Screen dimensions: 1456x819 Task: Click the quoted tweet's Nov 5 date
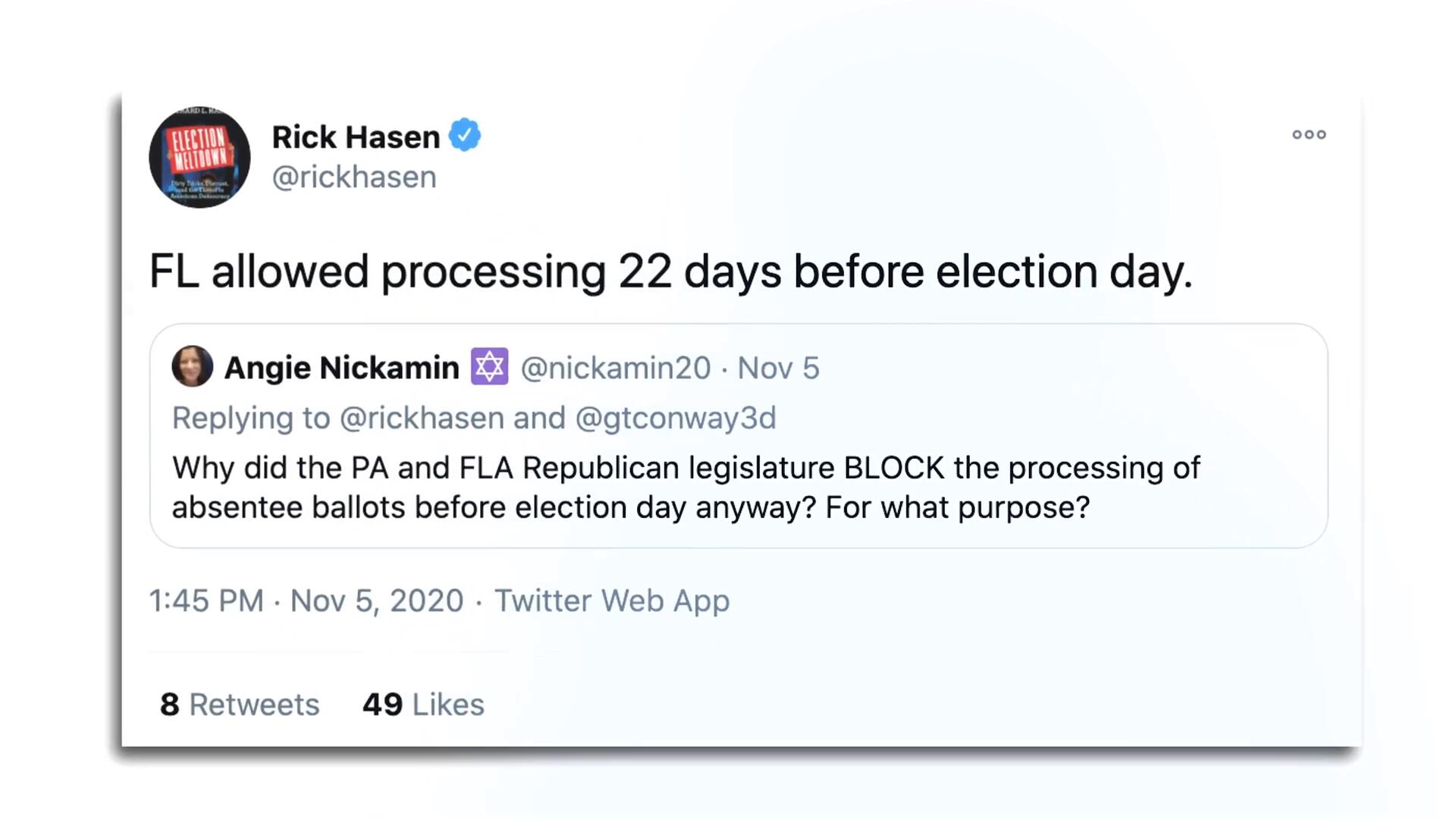pos(778,369)
